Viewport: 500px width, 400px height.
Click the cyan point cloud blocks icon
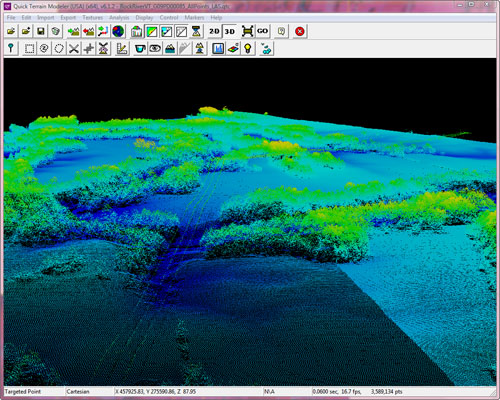click(x=266, y=49)
